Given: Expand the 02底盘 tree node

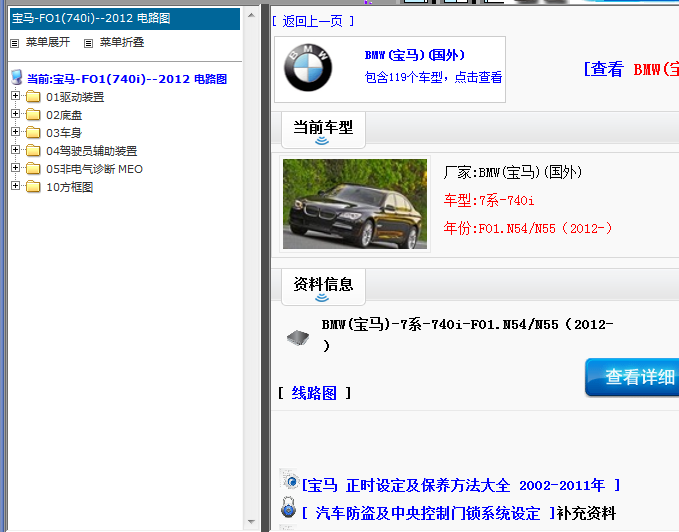Looking at the screenshot, I should point(16,114).
